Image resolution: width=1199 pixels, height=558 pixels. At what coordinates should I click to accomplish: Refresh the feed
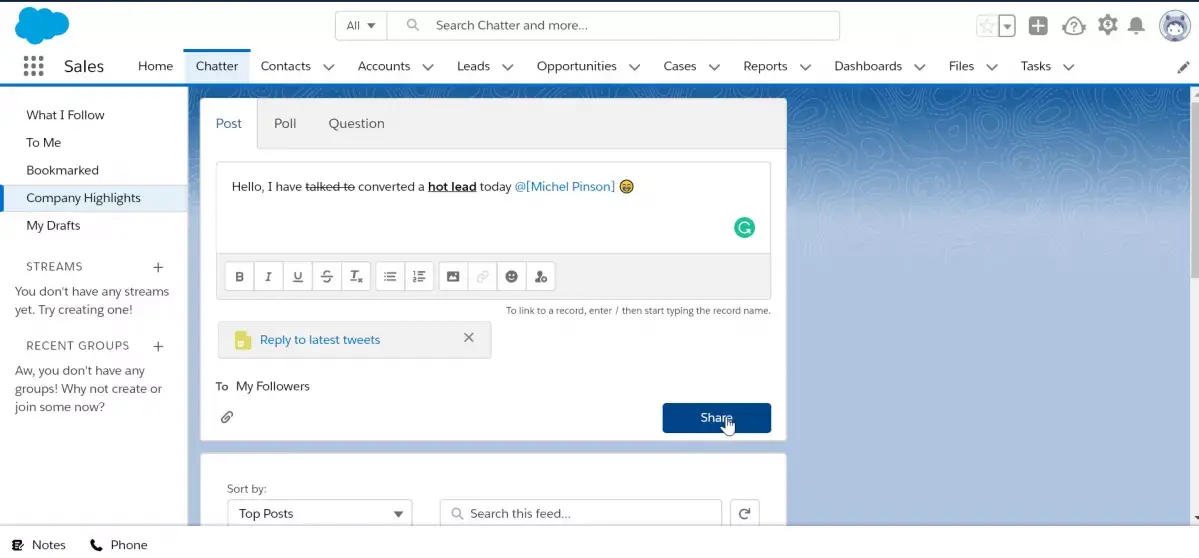pos(745,514)
